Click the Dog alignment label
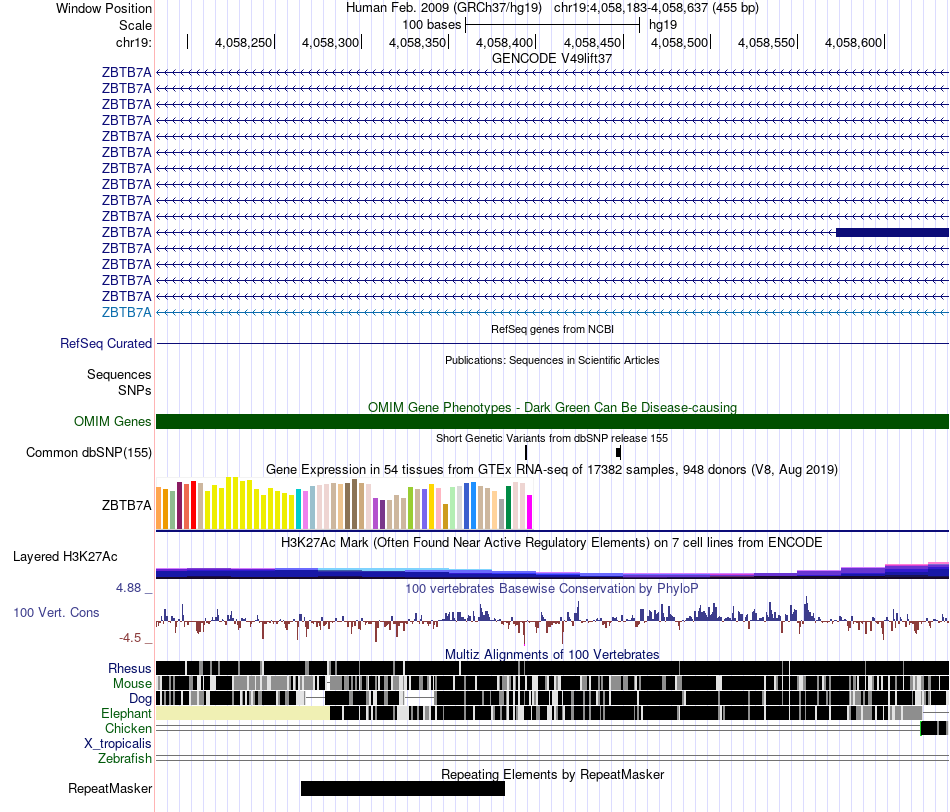Image resolution: width=950 pixels, height=812 pixels. pos(141,699)
